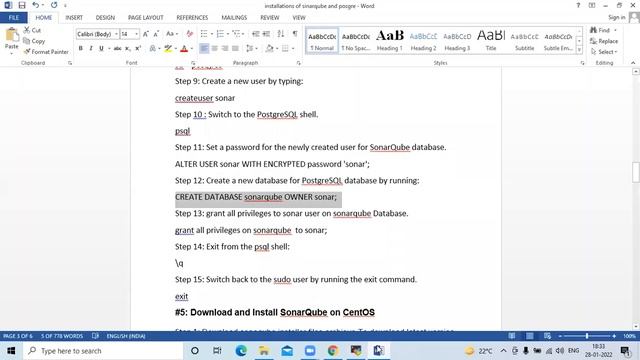Apply the Title style
The image size is (640, 360).
491,40
